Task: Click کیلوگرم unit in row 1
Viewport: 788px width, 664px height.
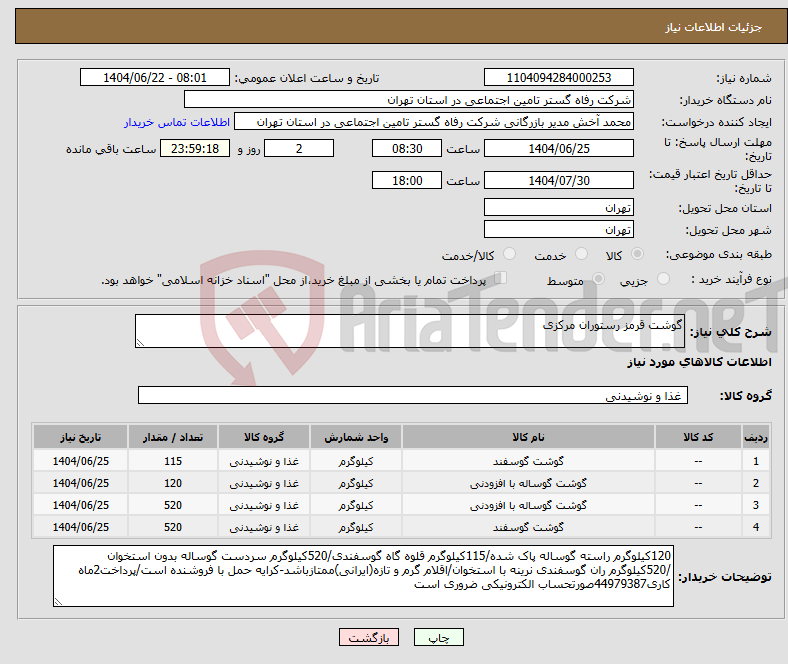Action: pyautogui.click(x=356, y=461)
